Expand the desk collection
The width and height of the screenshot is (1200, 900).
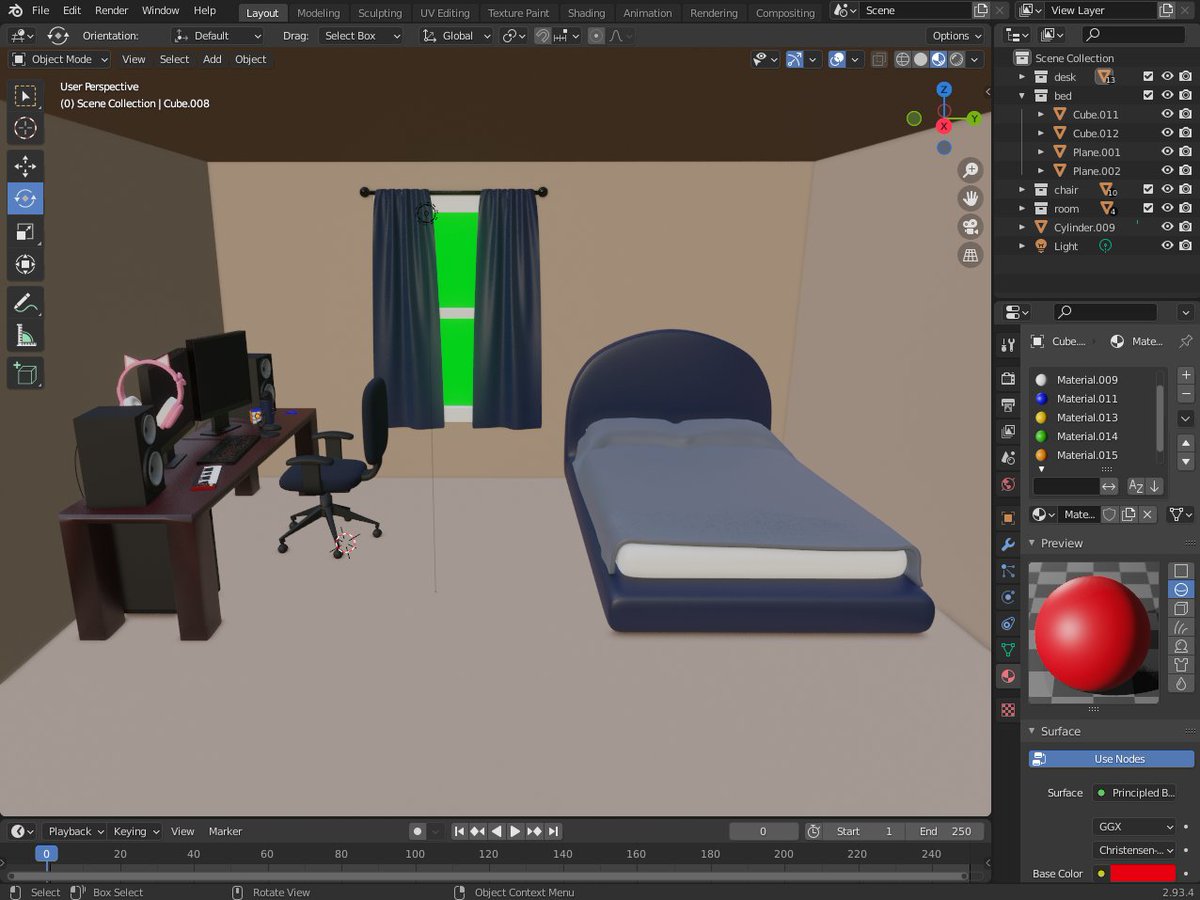point(1022,77)
